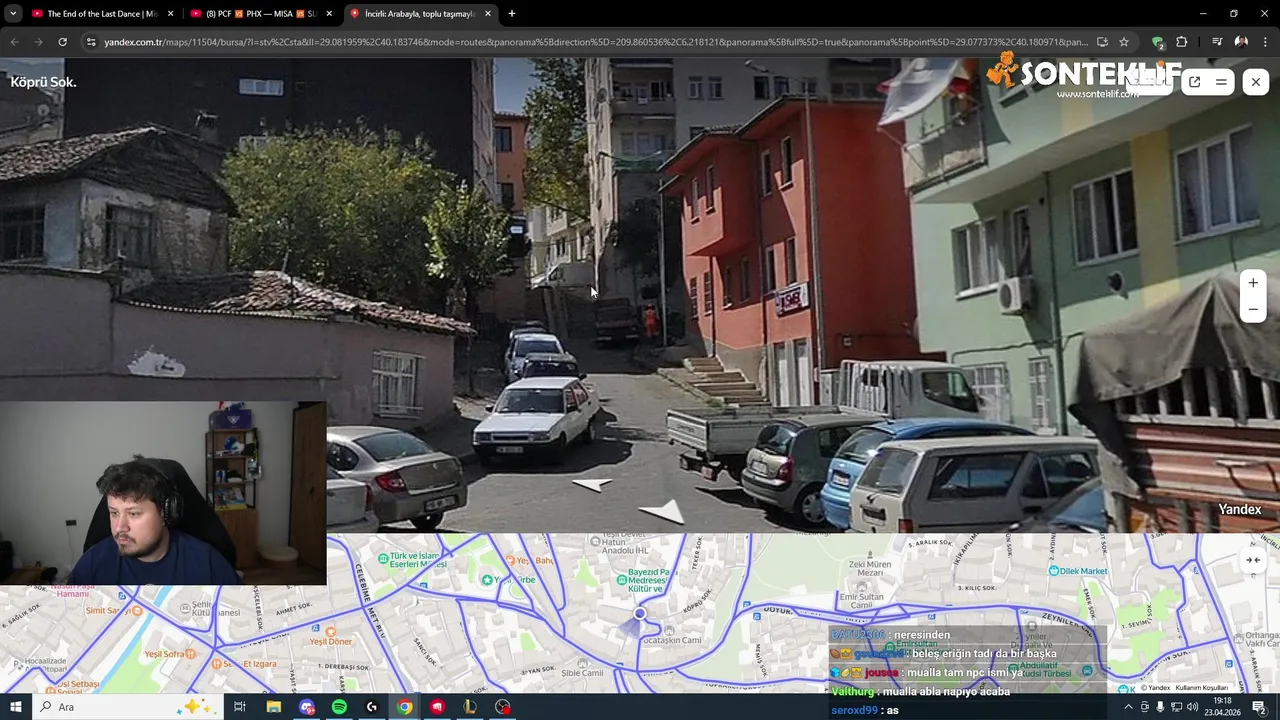Screen dimensions: 1280x720
Task: Move panorama along left-pointing street arrow
Action: click(x=592, y=484)
